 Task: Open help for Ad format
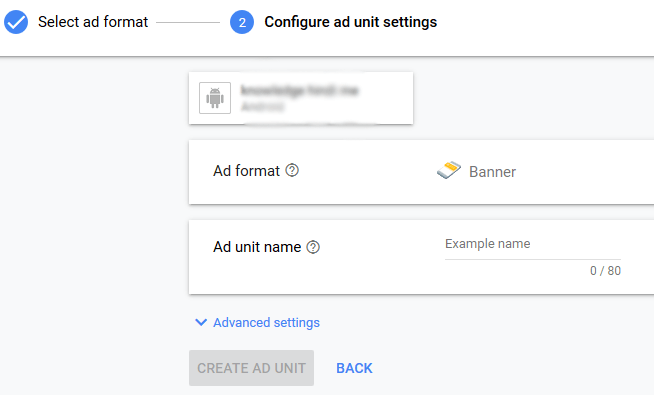tap(292, 170)
